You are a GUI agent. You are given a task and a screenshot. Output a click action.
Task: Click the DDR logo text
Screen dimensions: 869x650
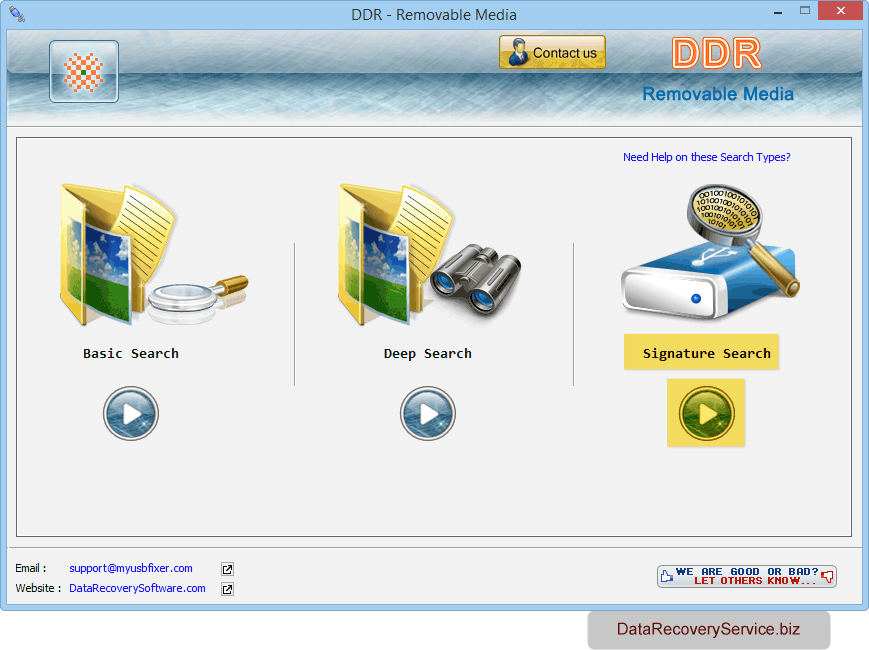717,54
